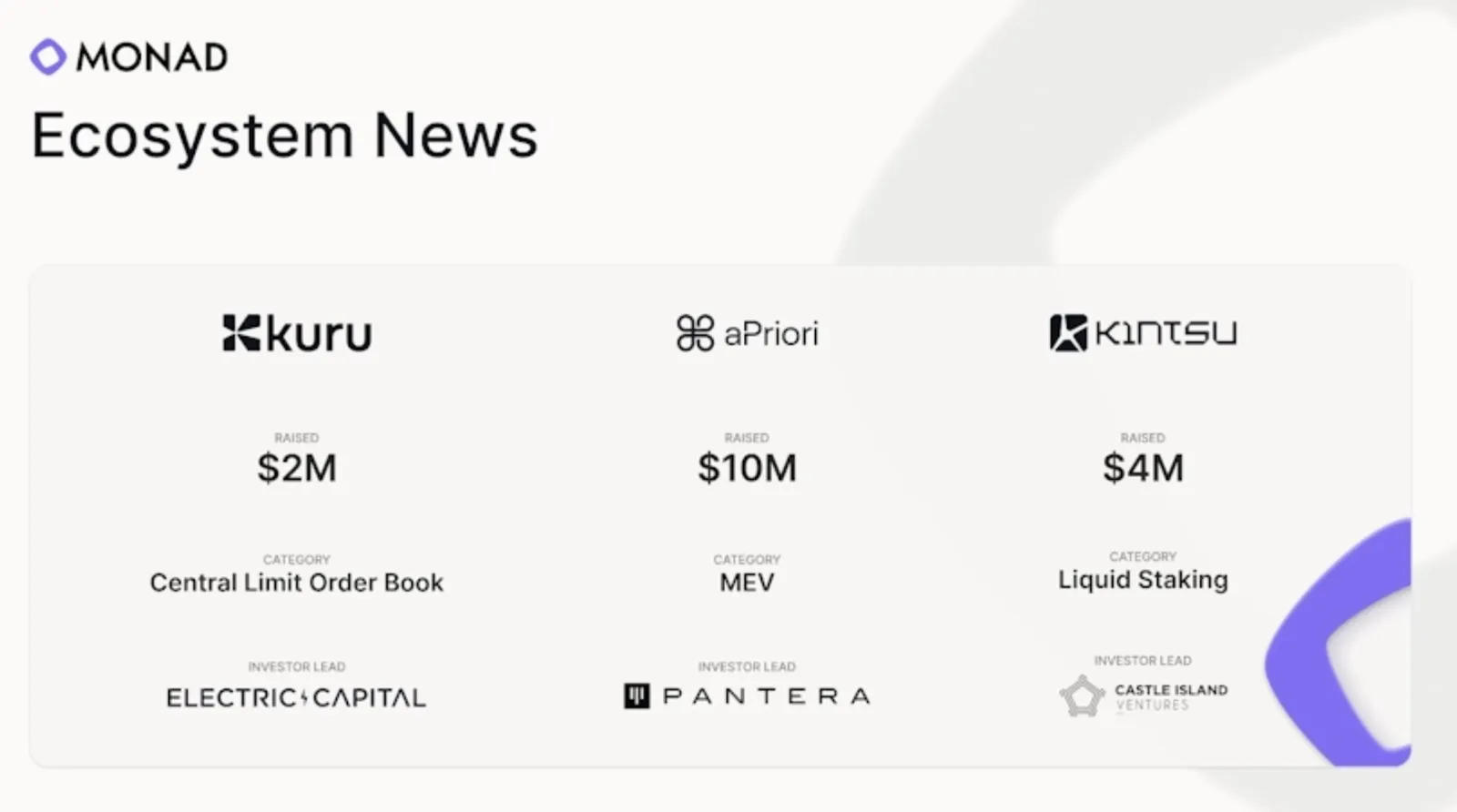
Task: Click the purple Monad shape at right
Action: (x=1339, y=643)
